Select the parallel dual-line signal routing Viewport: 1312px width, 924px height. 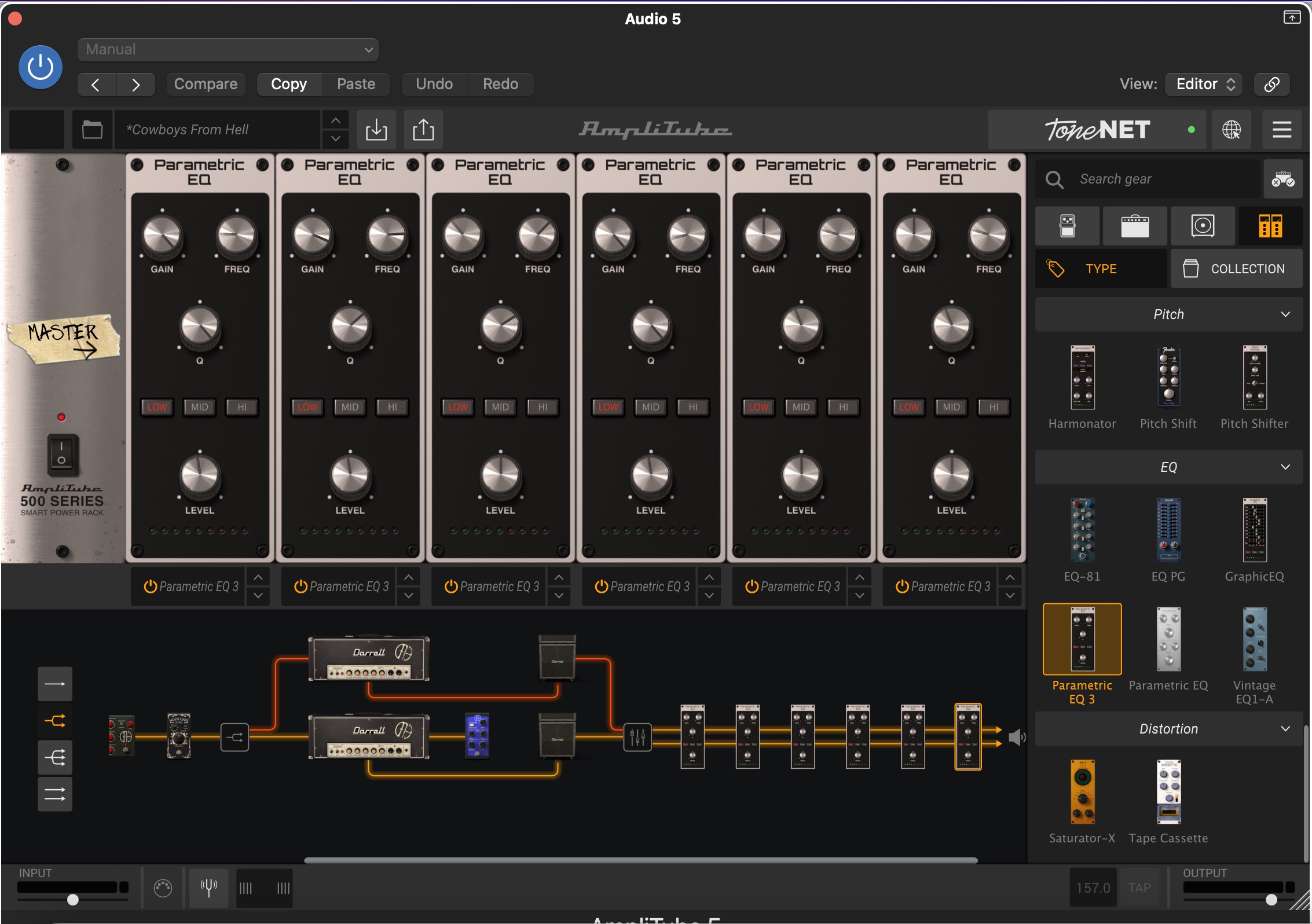[55, 794]
